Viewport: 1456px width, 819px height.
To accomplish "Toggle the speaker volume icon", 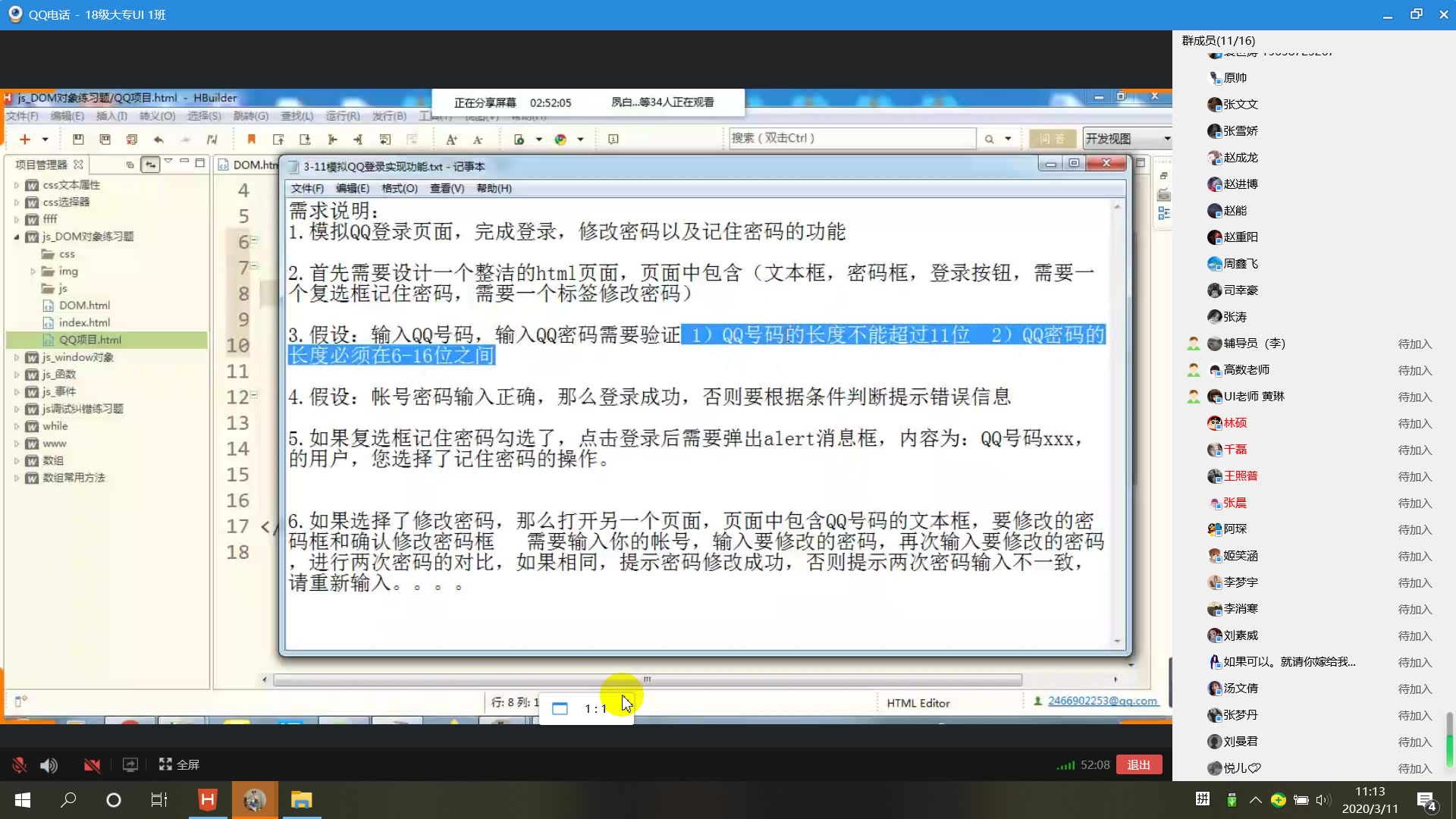I will point(49,765).
